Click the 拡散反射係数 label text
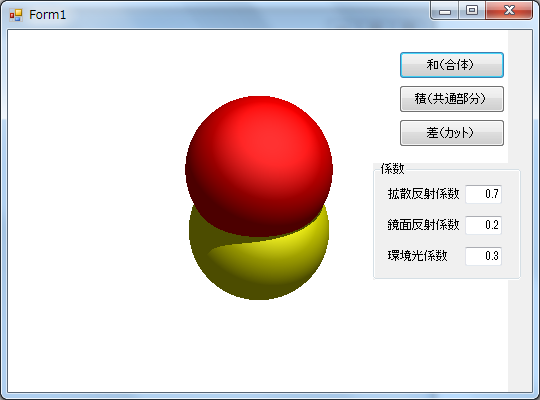Screen dimensions: 540x400 click(x=424, y=194)
